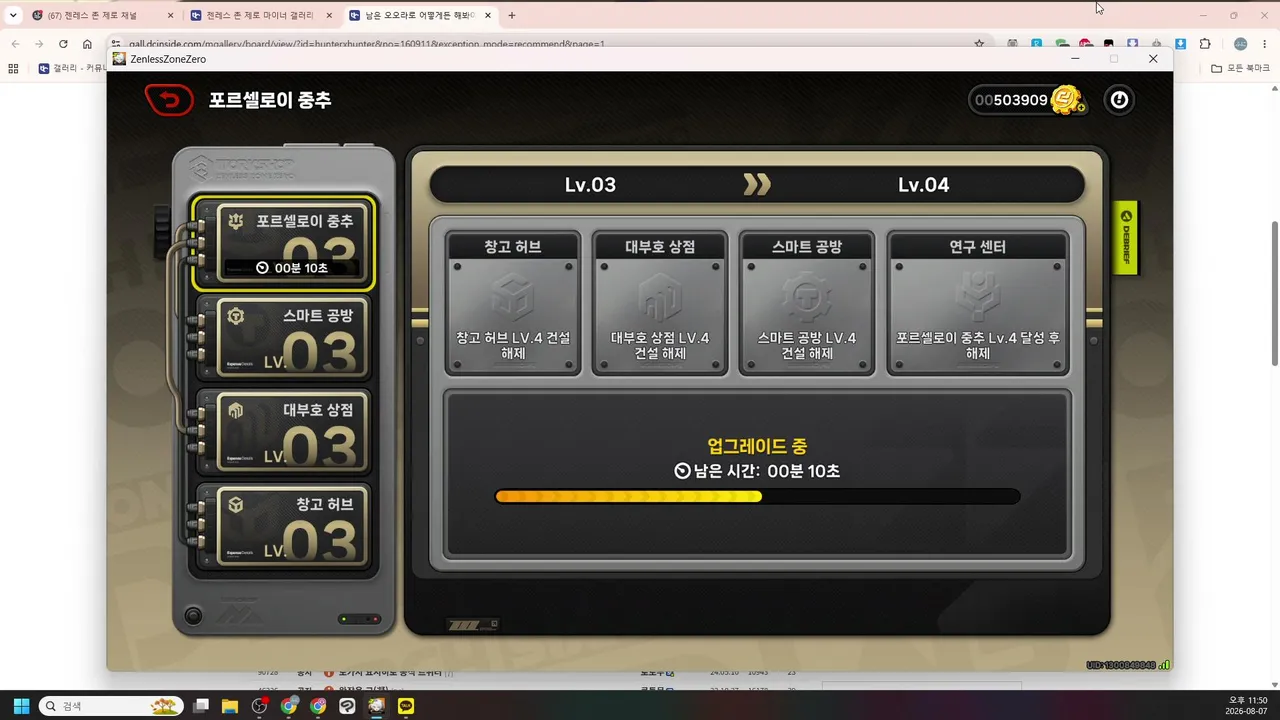Open KakaoTalk from the taskbar

(x=406, y=706)
